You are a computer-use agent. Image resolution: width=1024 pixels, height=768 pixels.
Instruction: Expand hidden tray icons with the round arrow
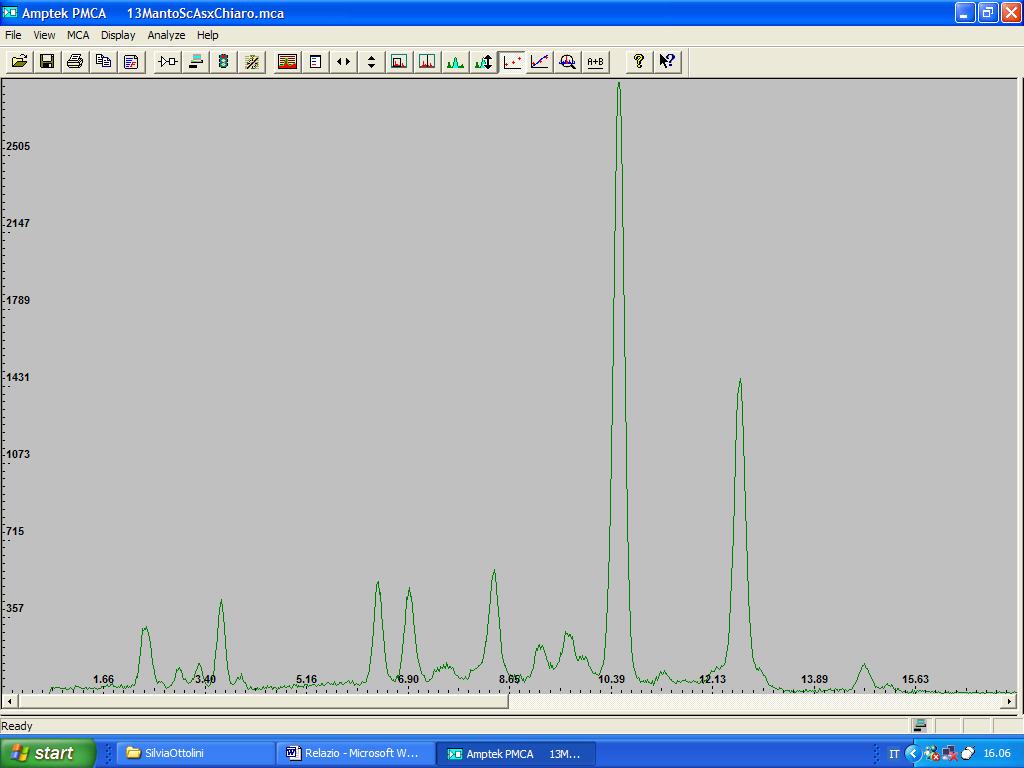click(x=912, y=754)
